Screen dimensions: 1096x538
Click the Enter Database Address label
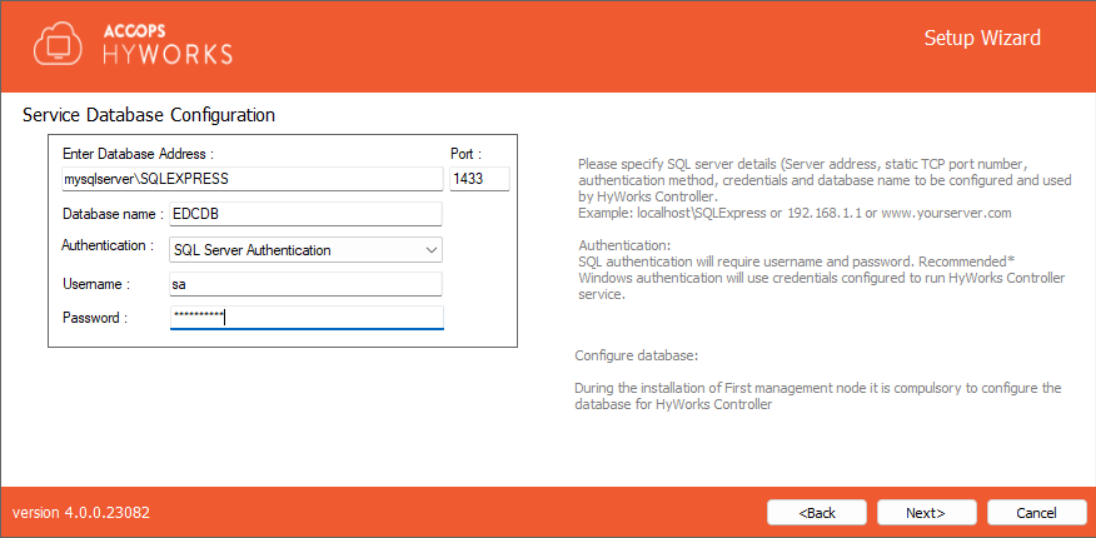coord(138,154)
